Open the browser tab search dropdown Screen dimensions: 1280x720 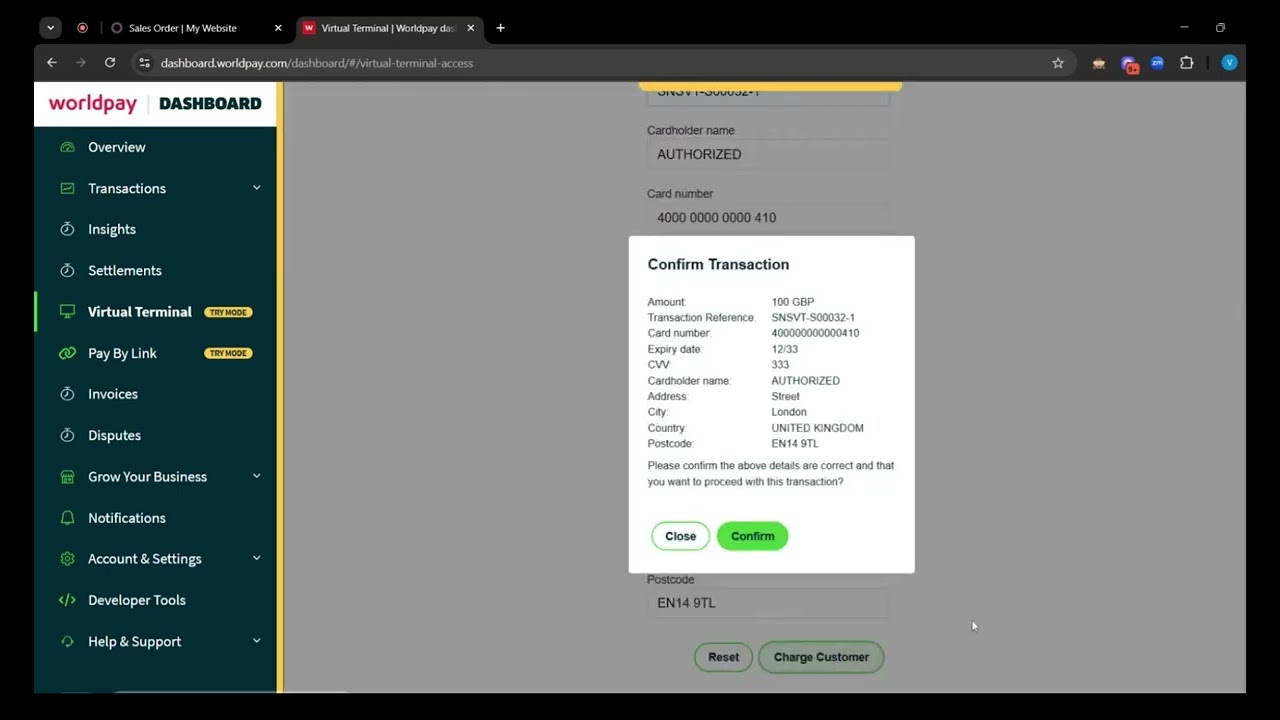(50, 28)
